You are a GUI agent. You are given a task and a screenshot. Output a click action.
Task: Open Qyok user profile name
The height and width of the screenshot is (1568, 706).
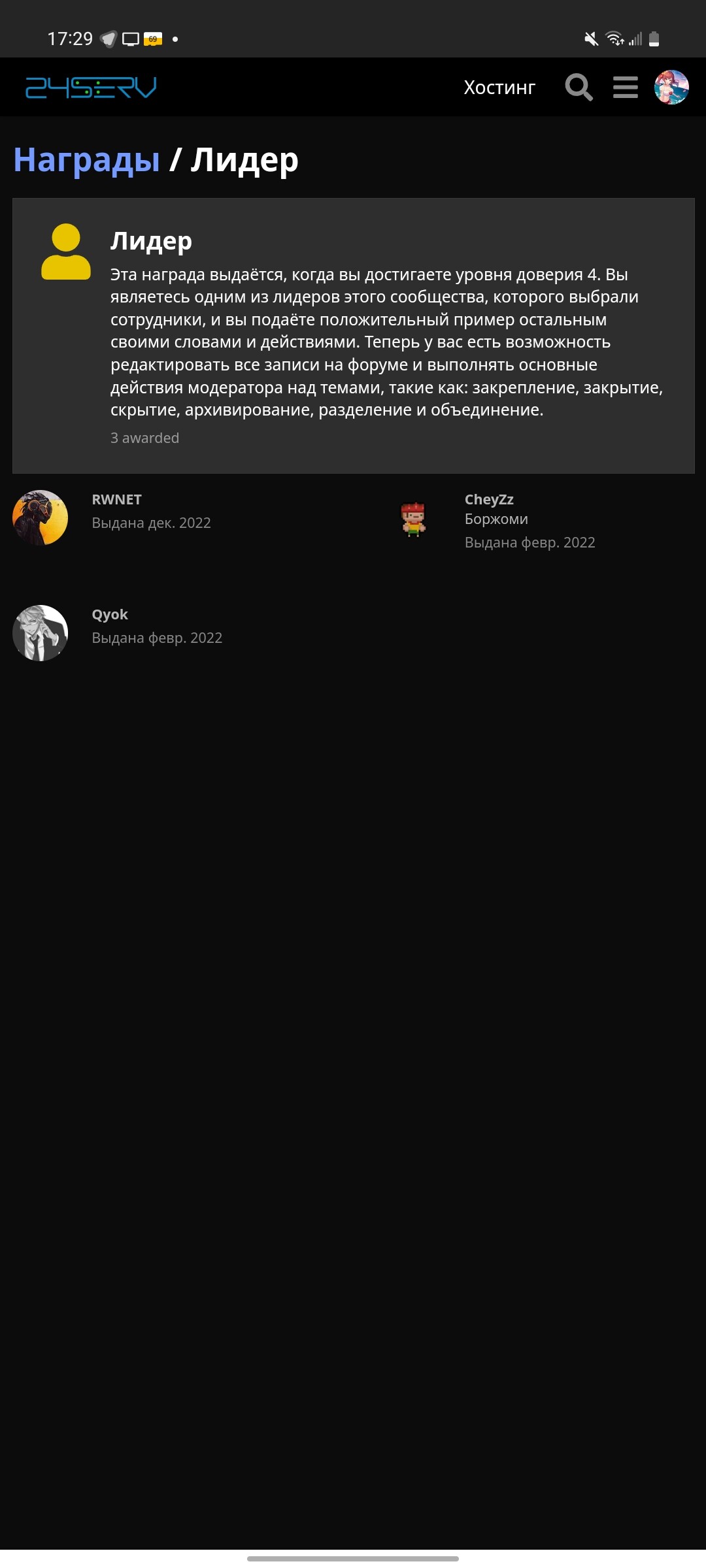[110, 615]
